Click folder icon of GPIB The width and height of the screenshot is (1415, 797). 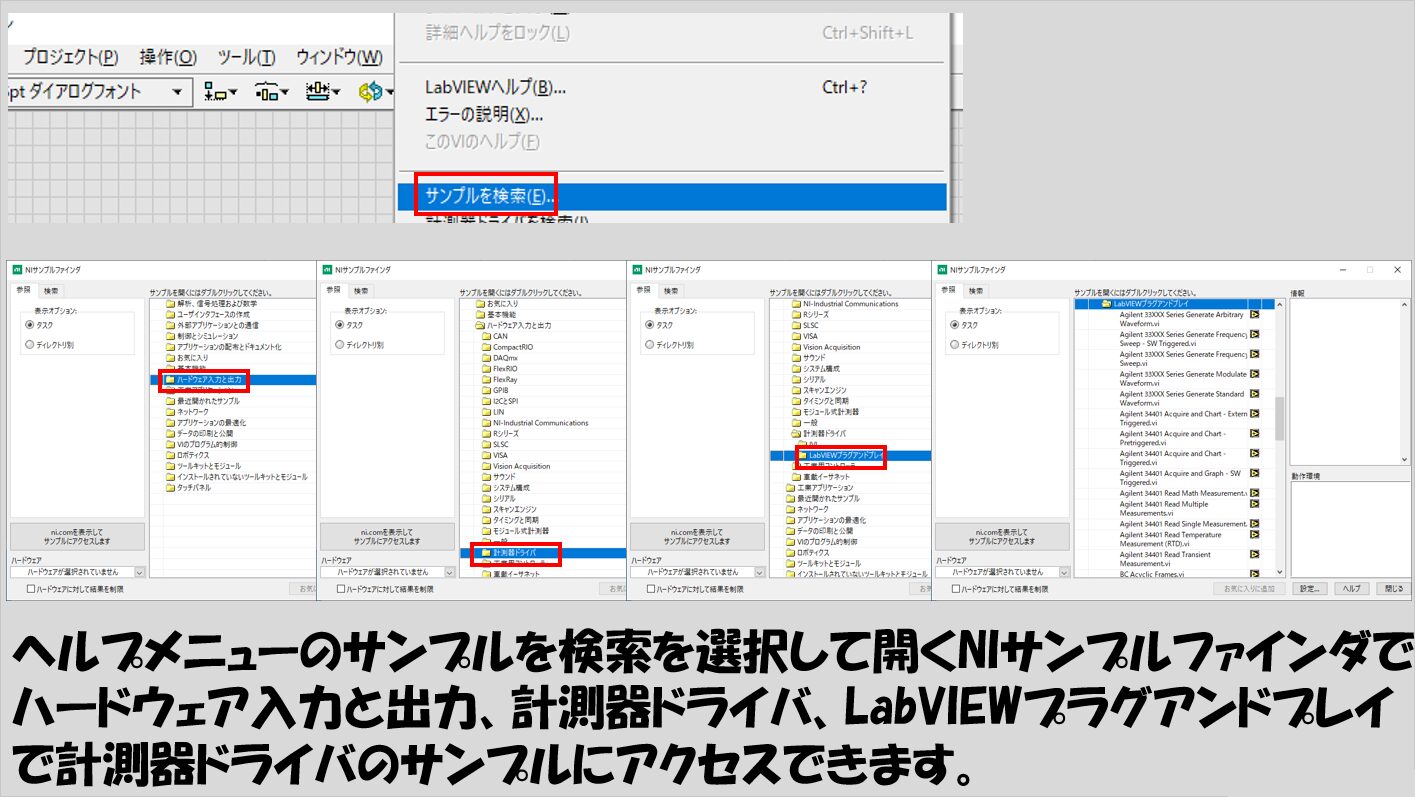click(x=486, y=390)
